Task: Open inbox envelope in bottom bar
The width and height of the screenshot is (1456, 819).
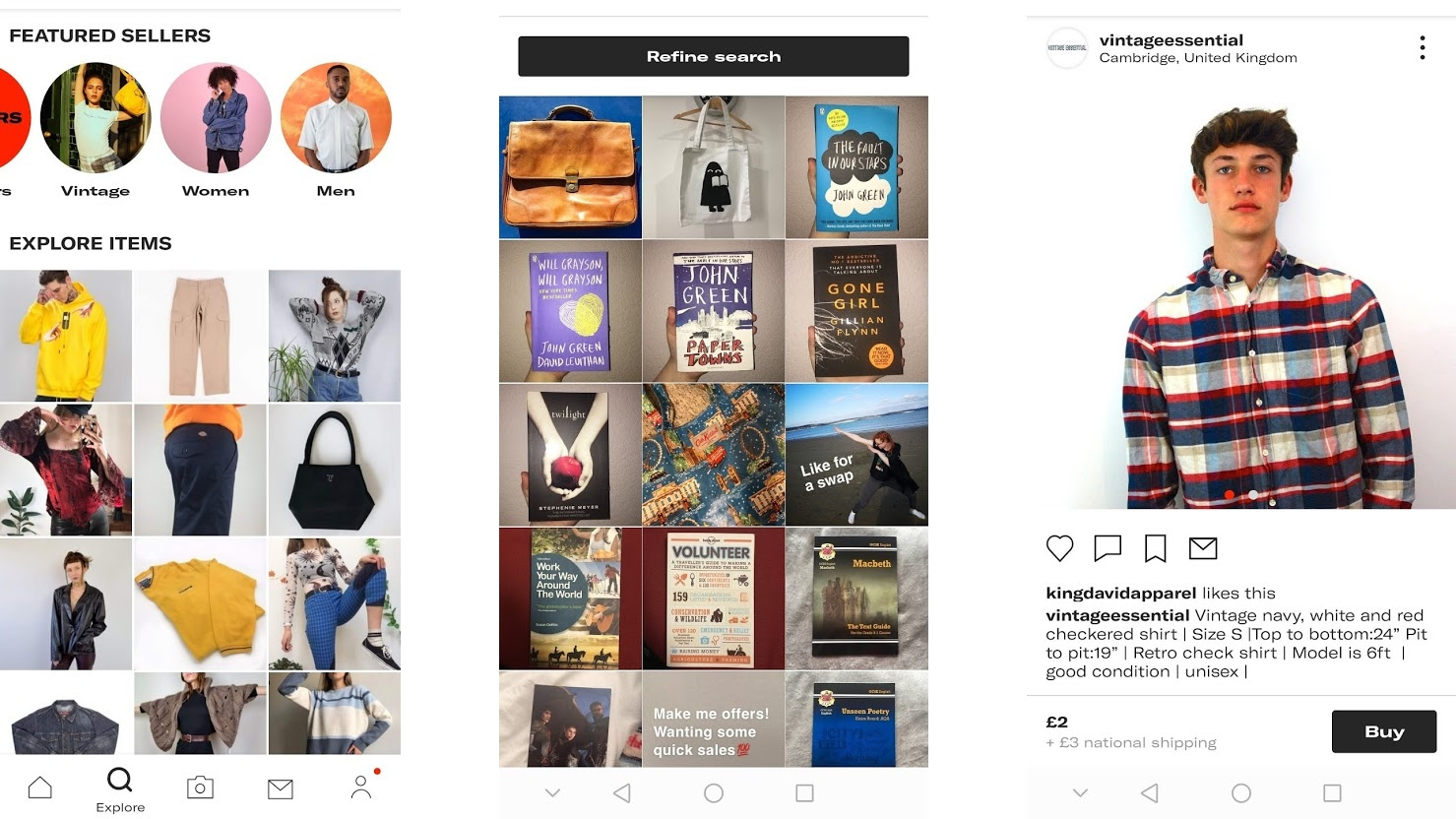Action: pyautogui.click(x=281, y=788)
